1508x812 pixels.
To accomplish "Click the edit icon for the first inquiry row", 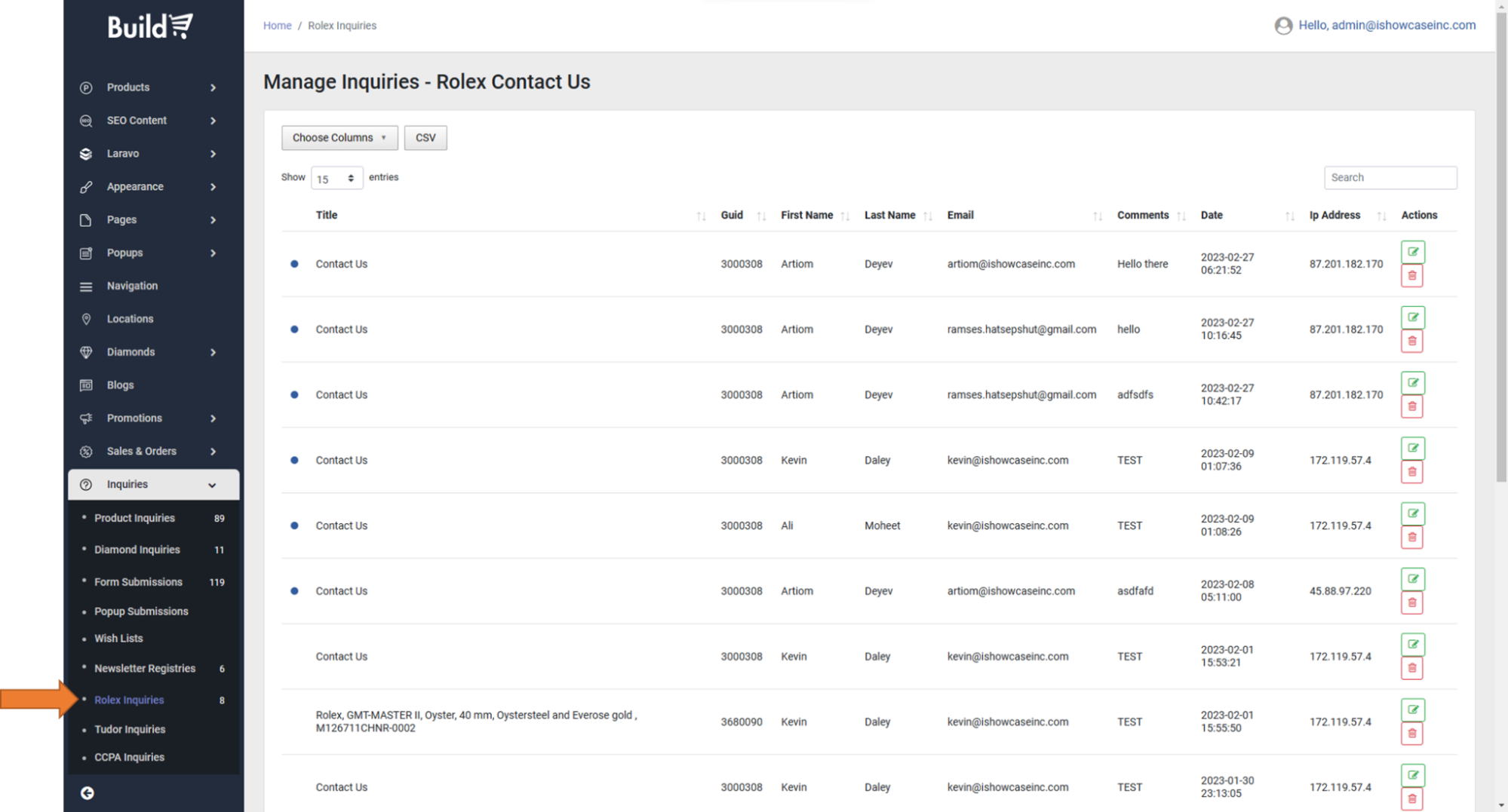I will click(x=1412, y=252).
